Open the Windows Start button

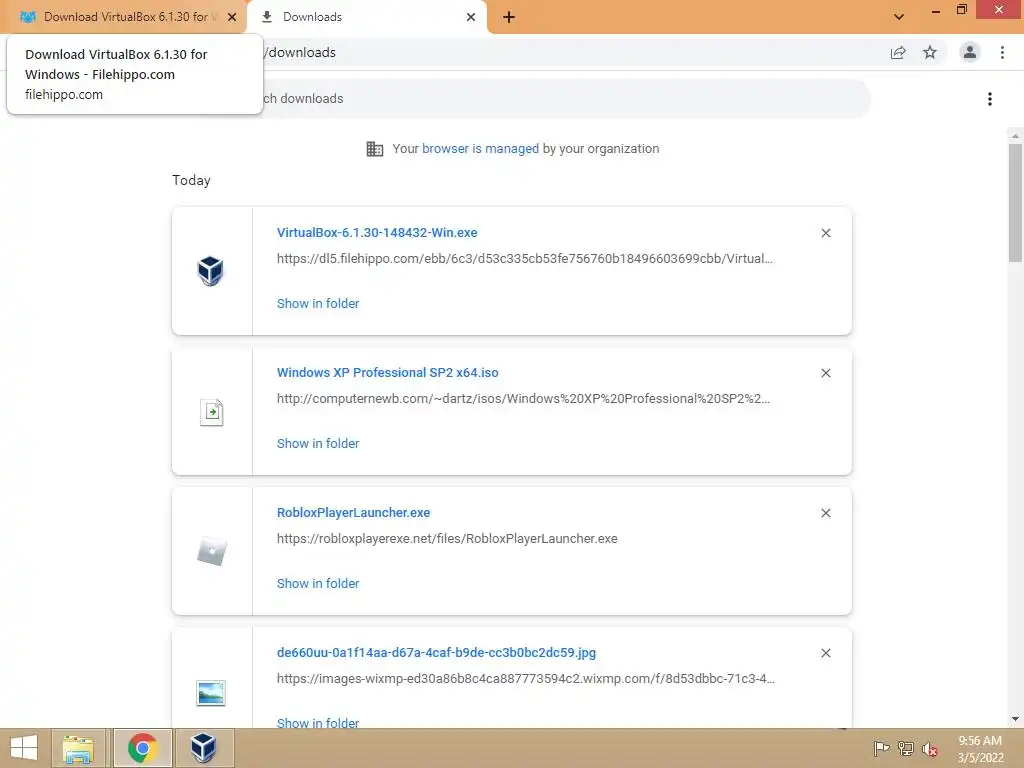pyautogui.click(x=24, y=748)
